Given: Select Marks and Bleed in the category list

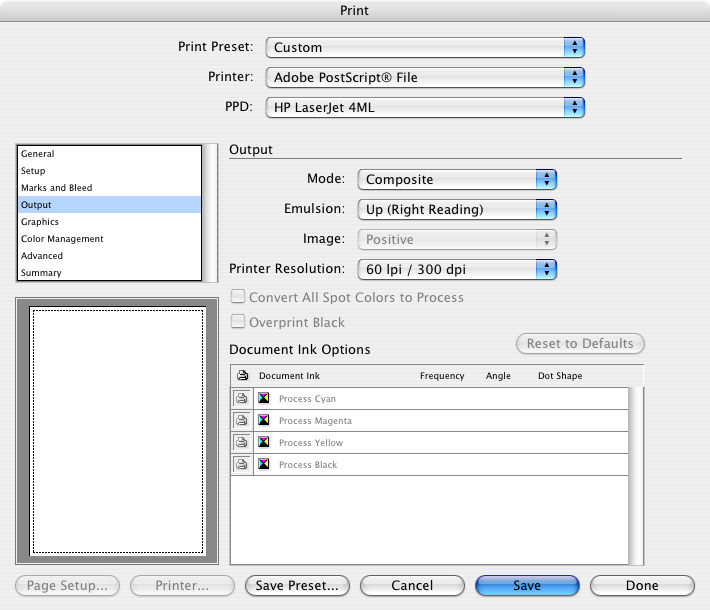Looking at the screenshot, I should click(56, 188).
